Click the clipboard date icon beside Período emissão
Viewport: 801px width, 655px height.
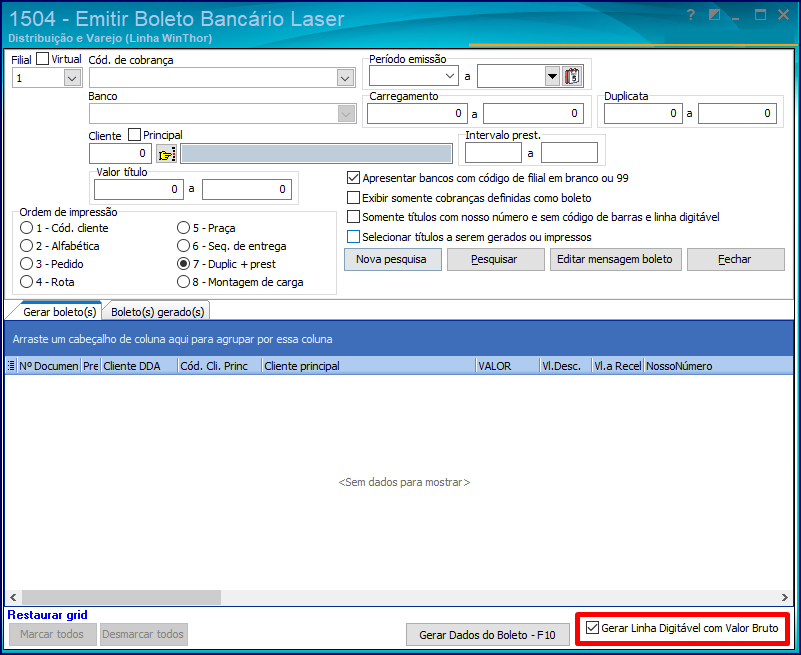(x=573, y=77)
